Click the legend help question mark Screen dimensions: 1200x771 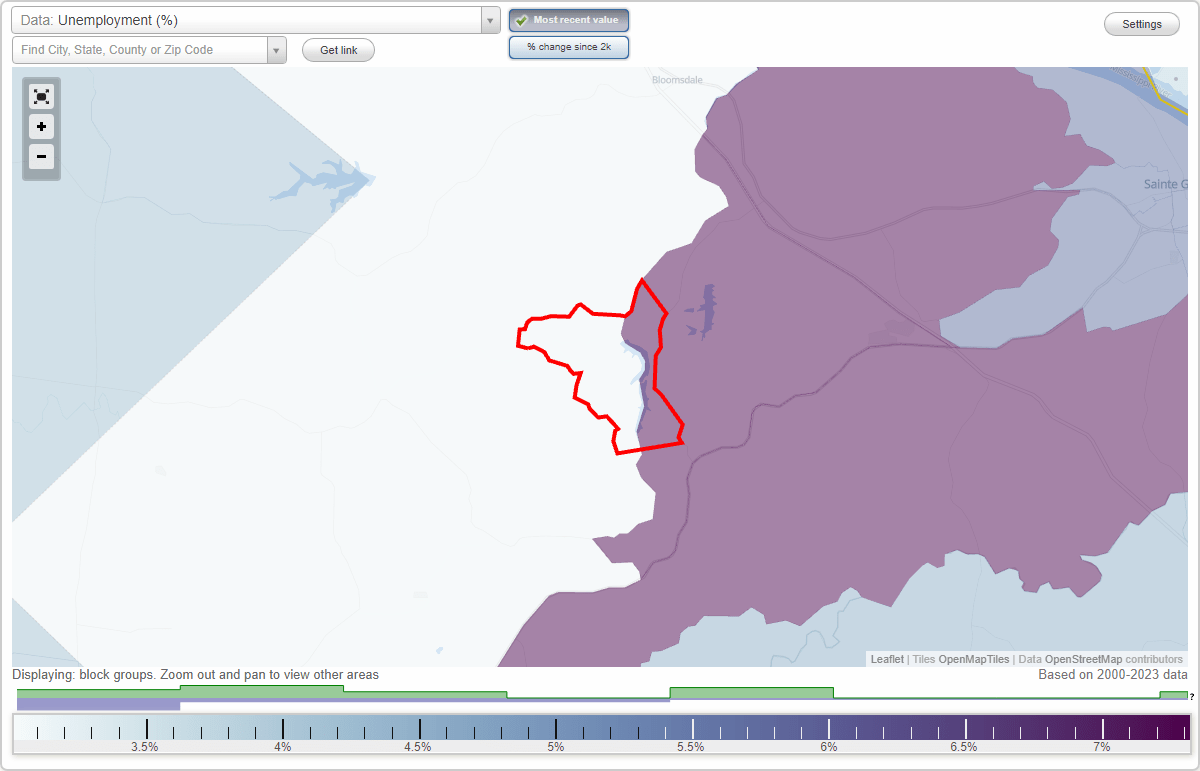pos(1192,696)
